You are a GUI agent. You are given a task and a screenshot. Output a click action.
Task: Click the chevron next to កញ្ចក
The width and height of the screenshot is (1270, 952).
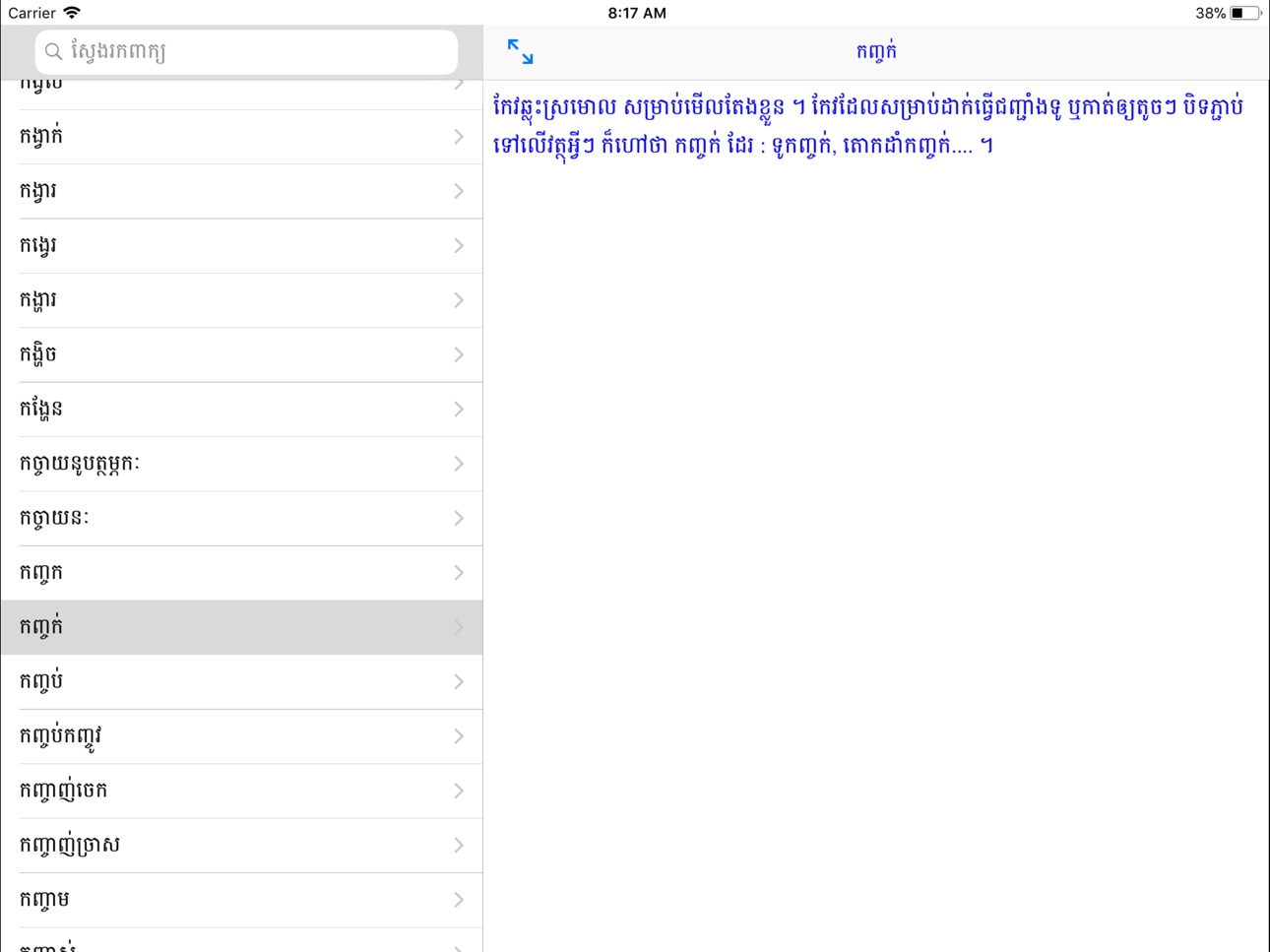pyautogui.click(x=459, y=573)
